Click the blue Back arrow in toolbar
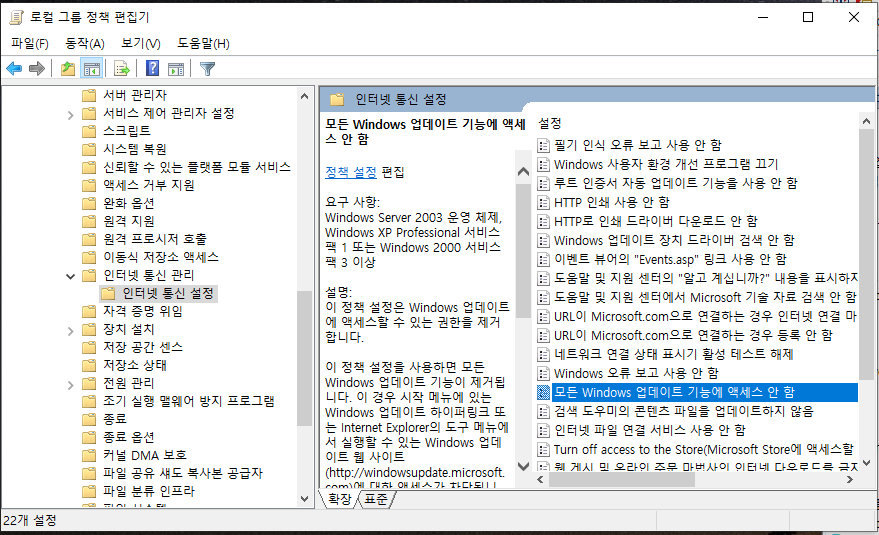Viewport: 879px width, 535px height. click(x=14, y=69)
